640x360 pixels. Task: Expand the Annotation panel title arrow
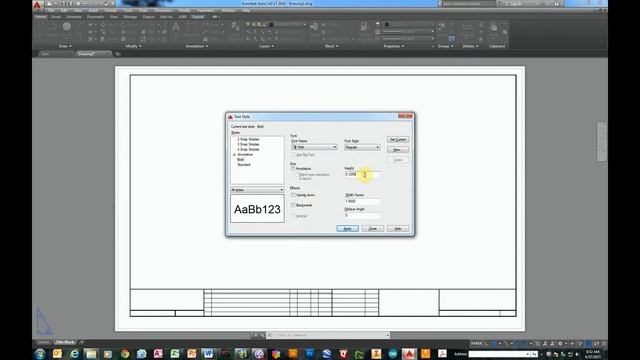click(207, 47)
